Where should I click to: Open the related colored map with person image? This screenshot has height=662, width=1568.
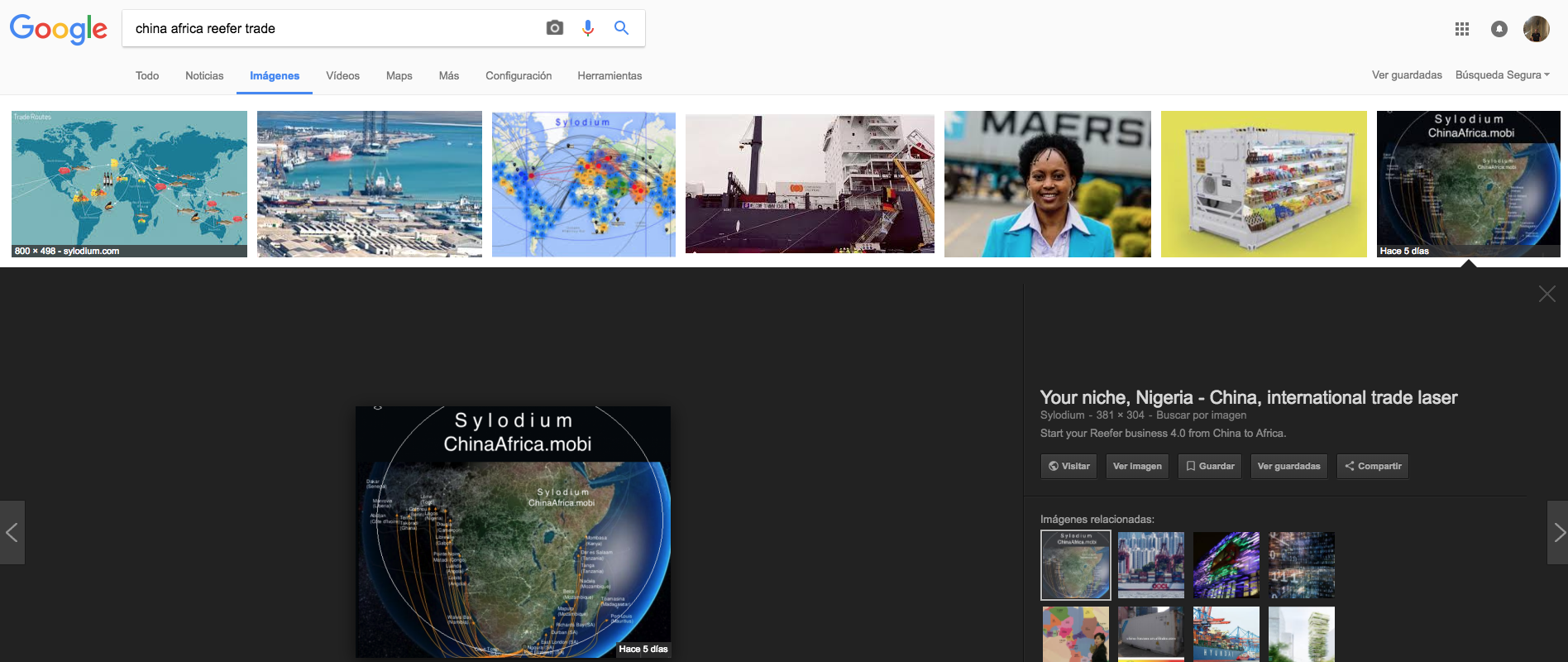[1076, 635]
